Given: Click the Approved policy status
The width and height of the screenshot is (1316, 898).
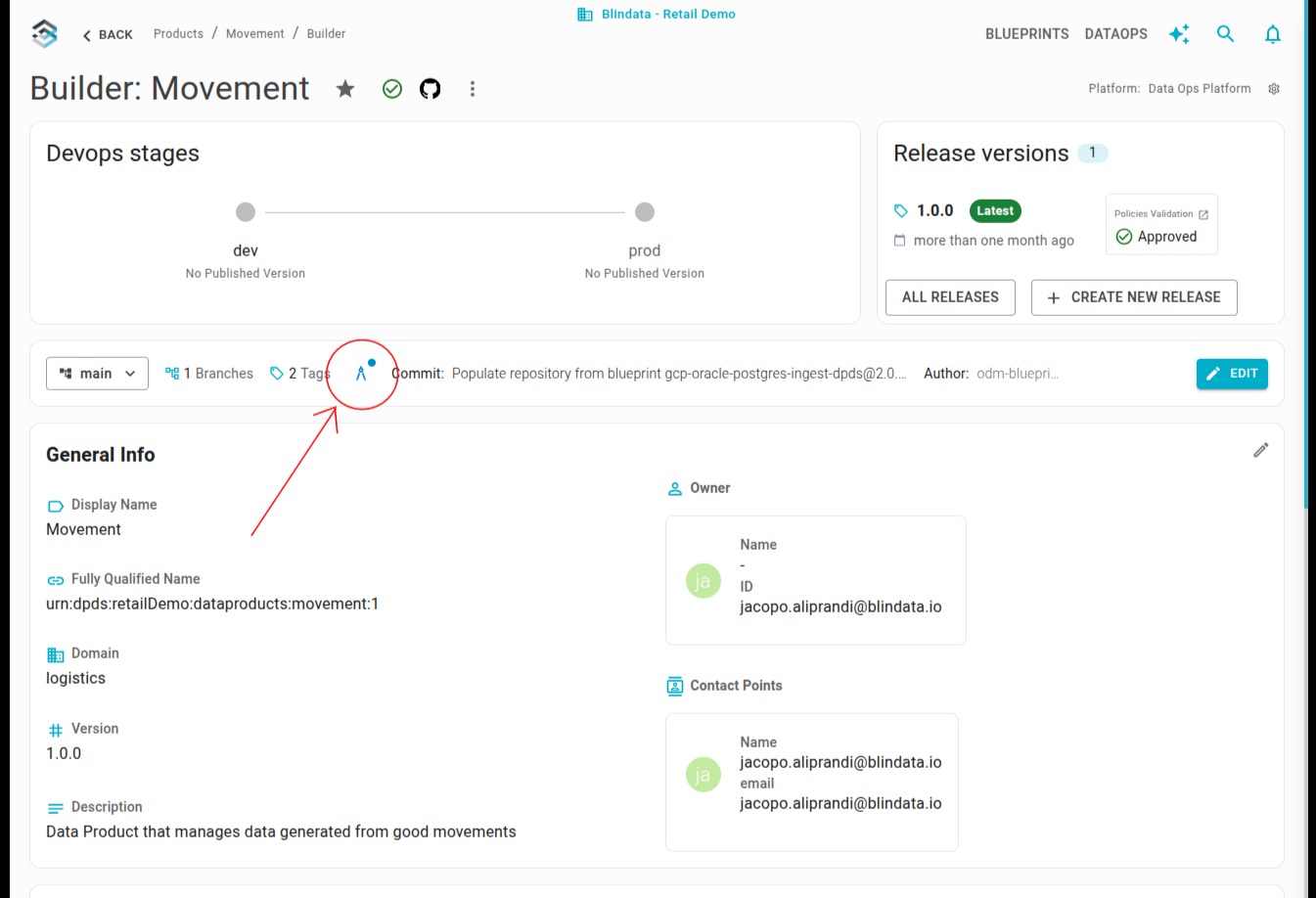Looking at the screenshot, I should [x=1157, y=237].
